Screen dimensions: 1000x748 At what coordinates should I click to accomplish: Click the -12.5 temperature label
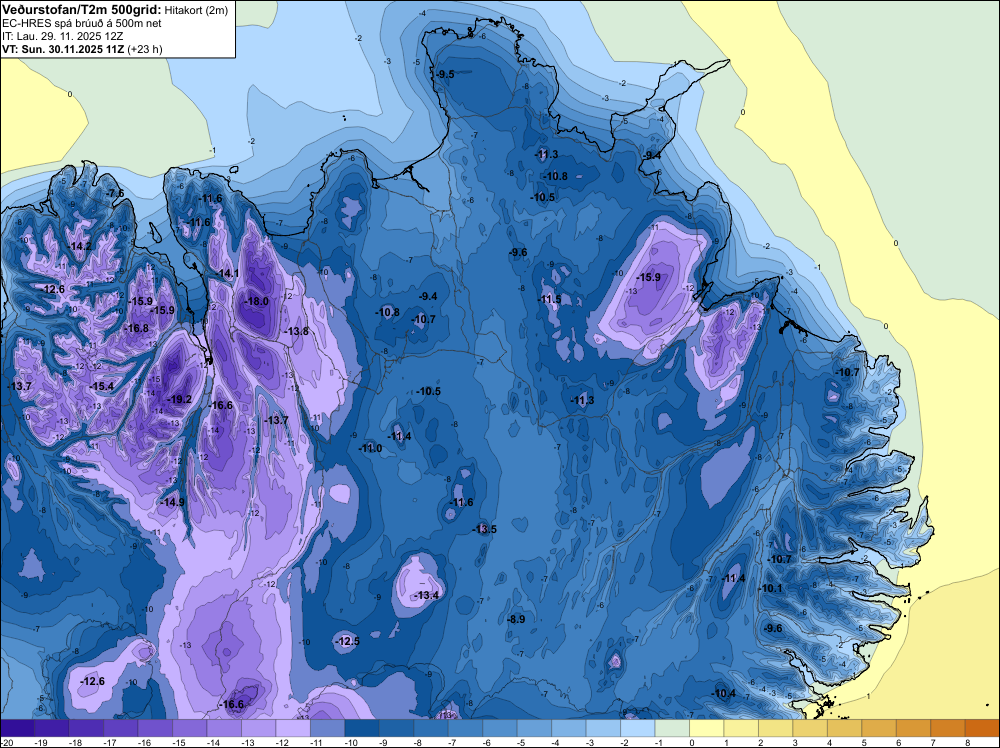(x=348, y=641)
